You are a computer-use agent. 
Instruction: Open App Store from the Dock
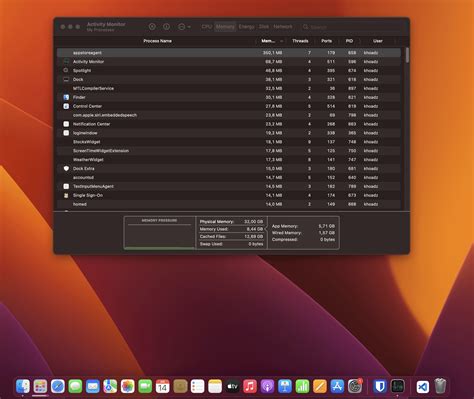click(337, 386)
